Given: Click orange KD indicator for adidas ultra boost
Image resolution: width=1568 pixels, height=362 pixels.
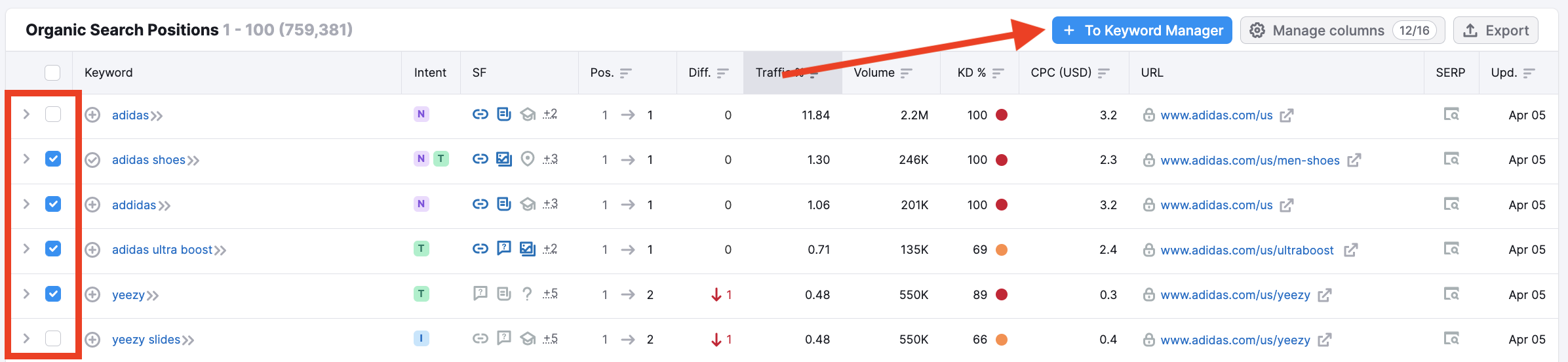Looking at the screenshot, I should click(1002, 250).
